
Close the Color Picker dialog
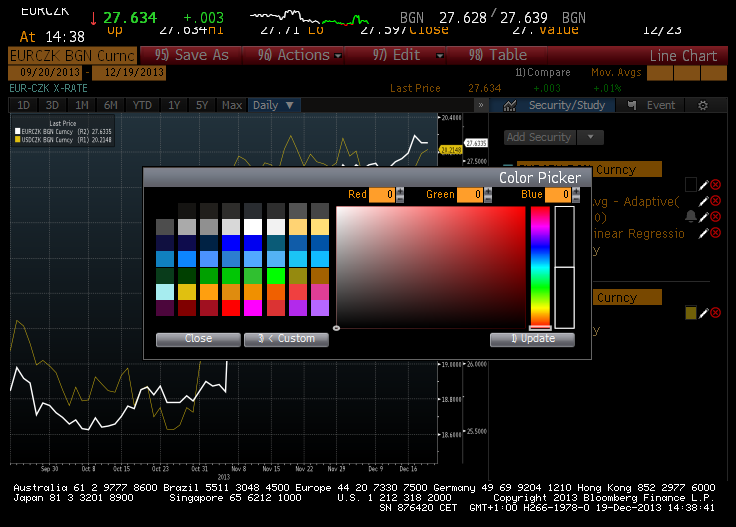point(198,339)
